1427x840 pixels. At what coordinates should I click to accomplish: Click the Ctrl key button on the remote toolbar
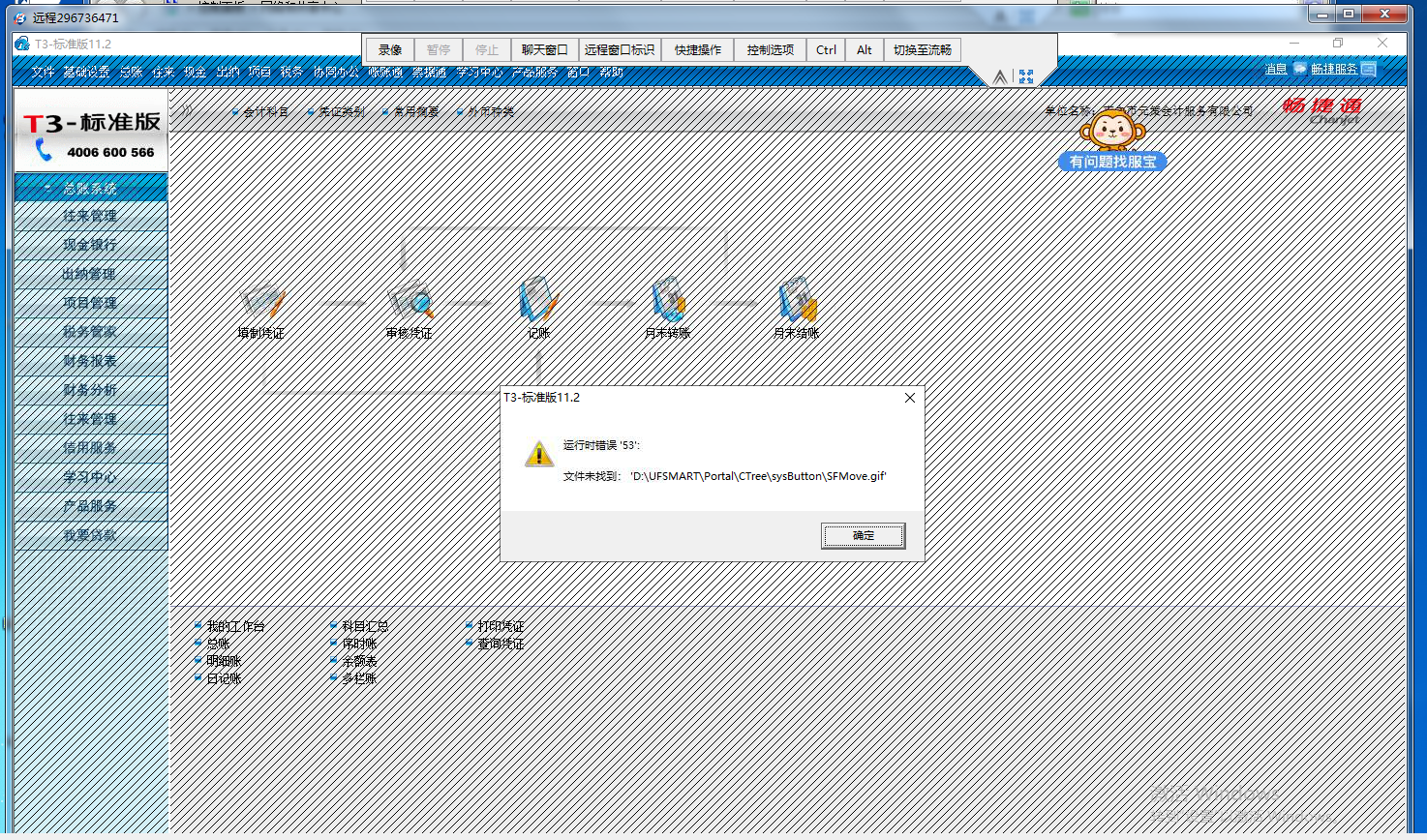(x=826, y=49)
